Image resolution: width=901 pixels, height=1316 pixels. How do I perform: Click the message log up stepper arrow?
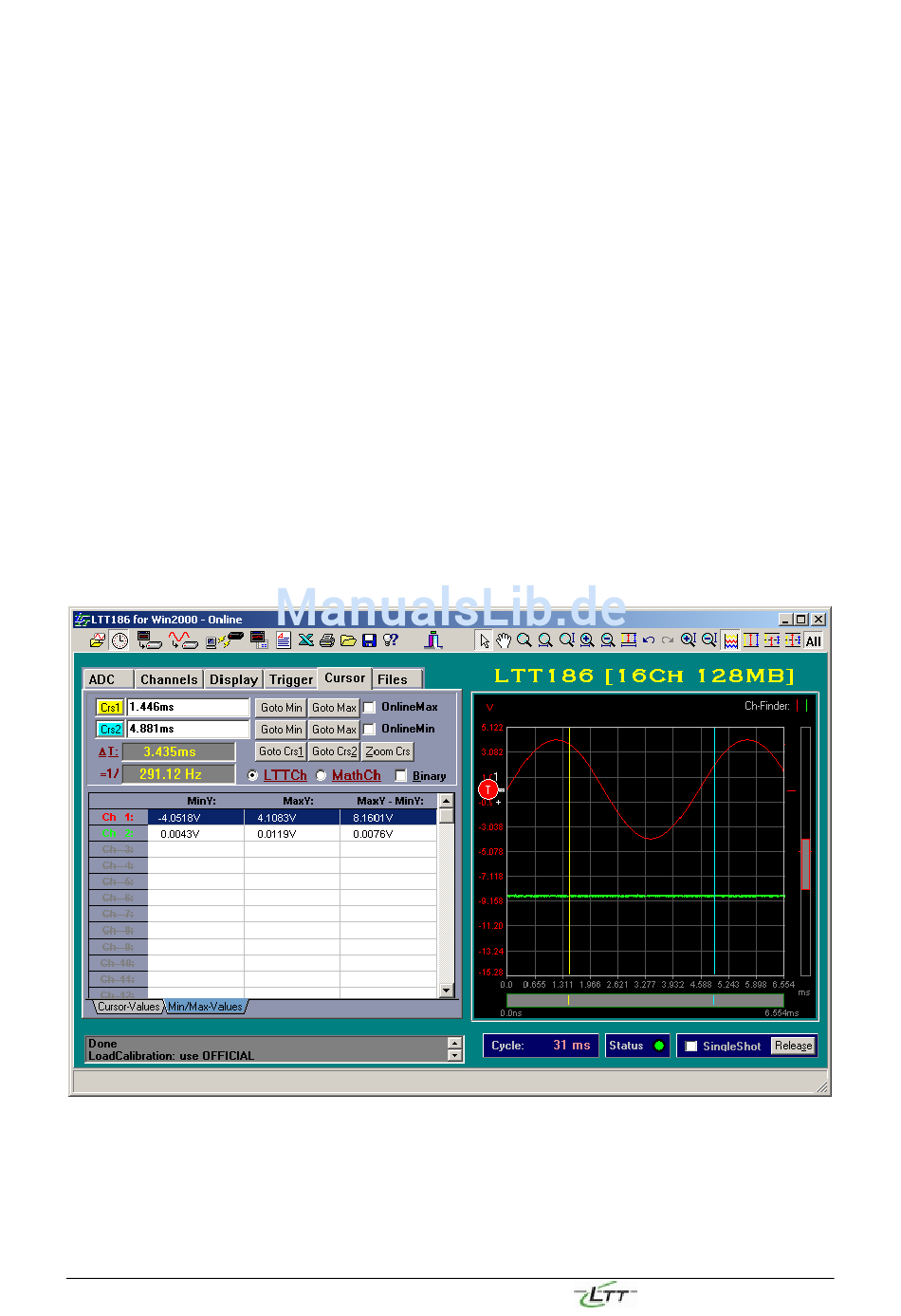(x=454, y=1043)
